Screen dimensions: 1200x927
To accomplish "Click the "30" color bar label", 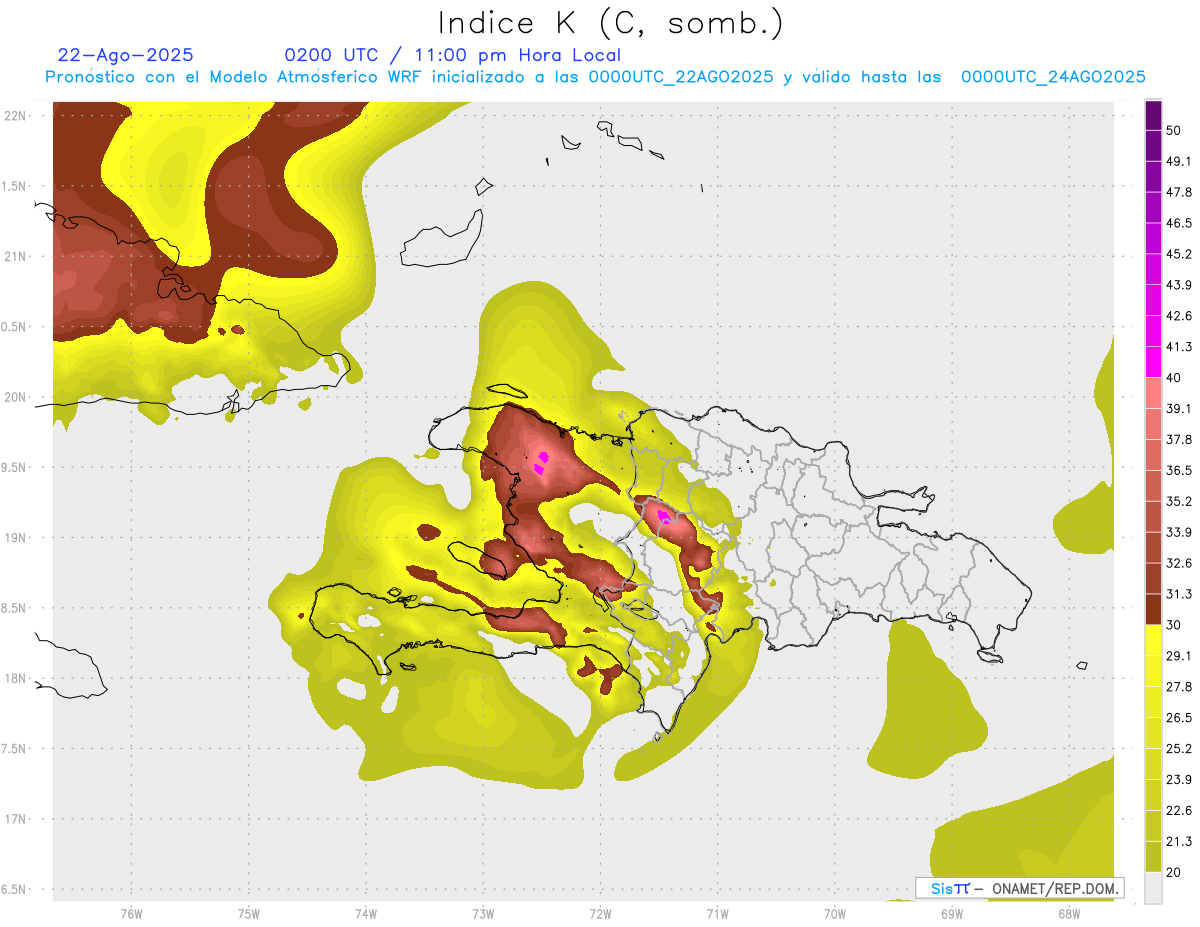I will (1174, 625).
